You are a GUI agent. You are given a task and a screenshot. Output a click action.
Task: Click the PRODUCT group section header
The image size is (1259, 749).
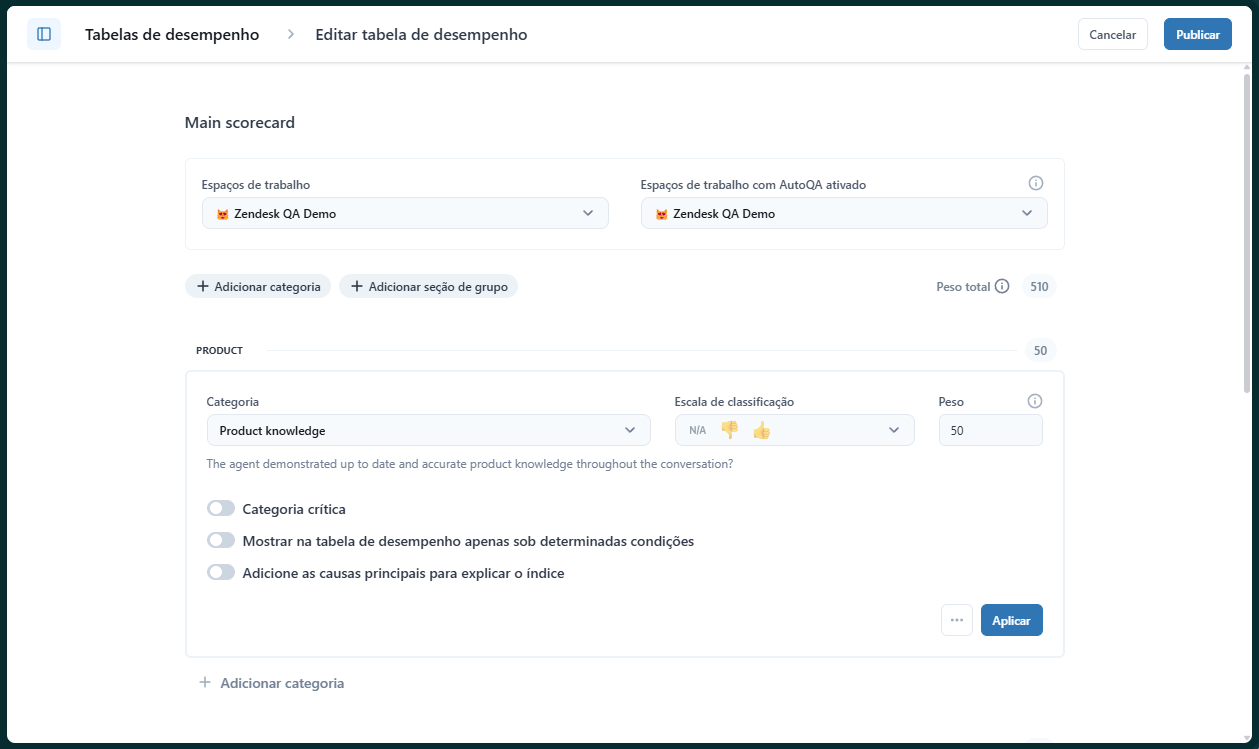point(219,351)
